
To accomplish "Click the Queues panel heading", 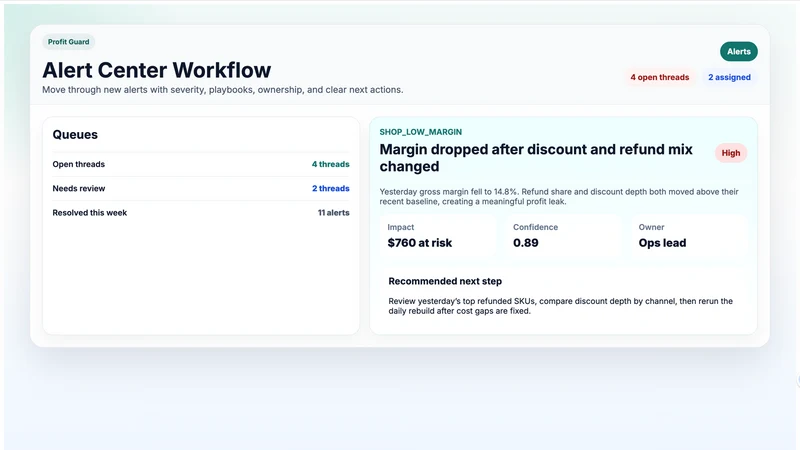I will (75, 135).
